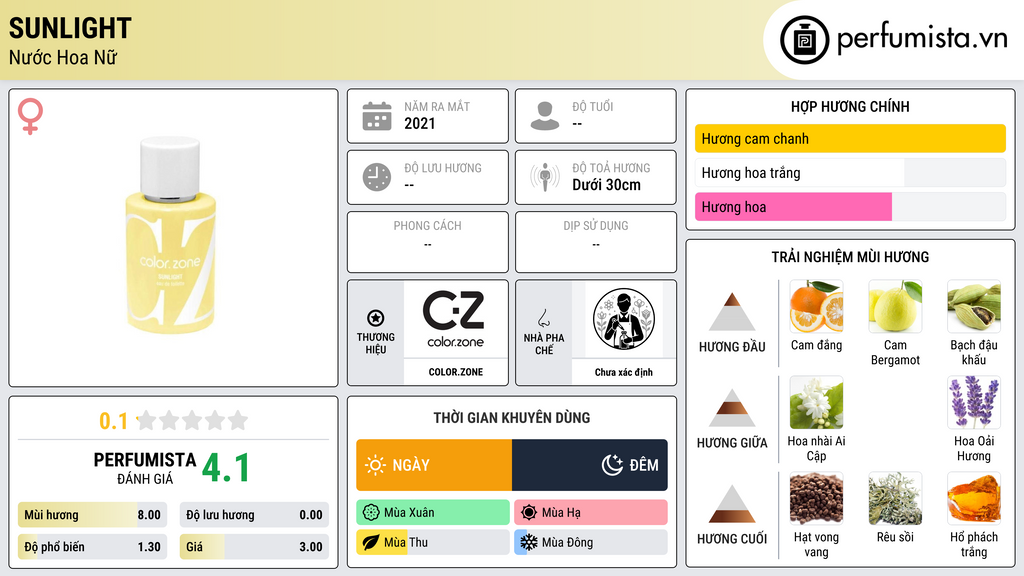Click the sun icon in the Ngày block

[x=375, y=465]
